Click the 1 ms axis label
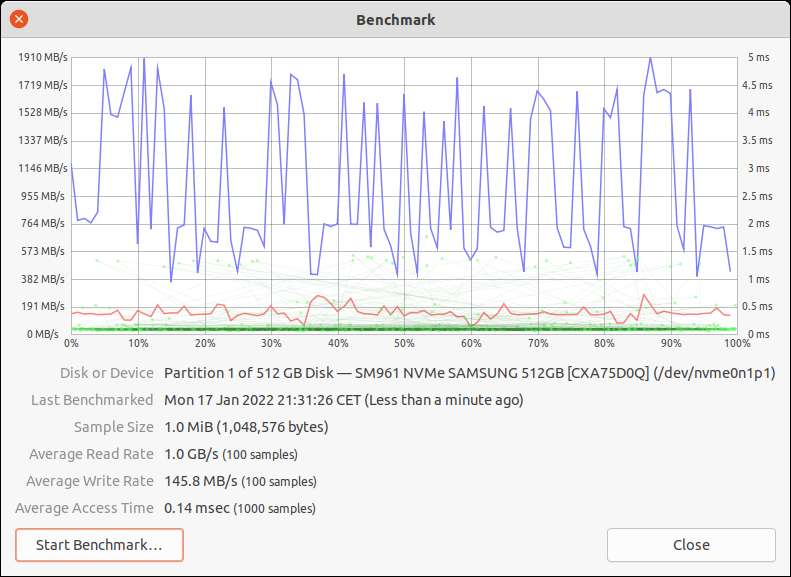The height and width of the screenshot is (577, 791). 759,279
